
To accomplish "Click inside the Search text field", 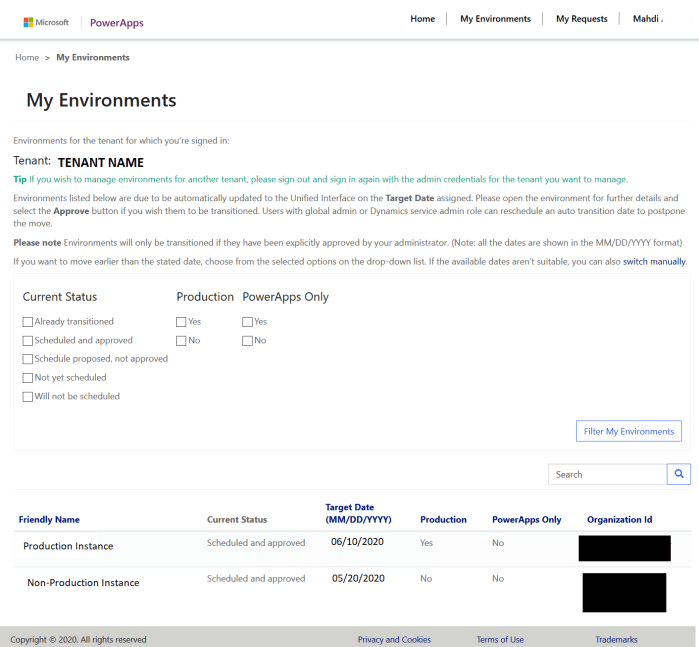I will (607, 474).
